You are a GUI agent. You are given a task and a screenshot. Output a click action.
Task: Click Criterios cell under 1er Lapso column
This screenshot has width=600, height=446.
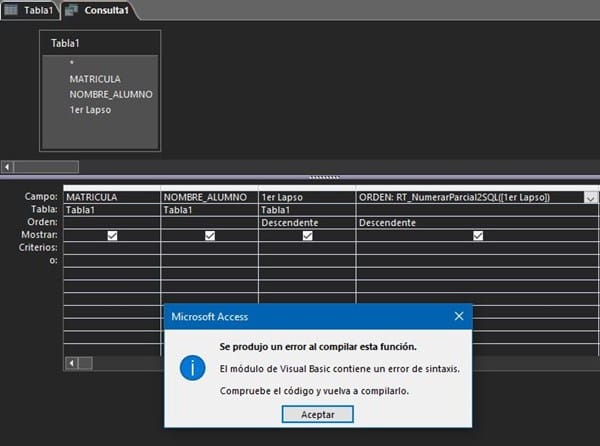[x=307, y=248]
